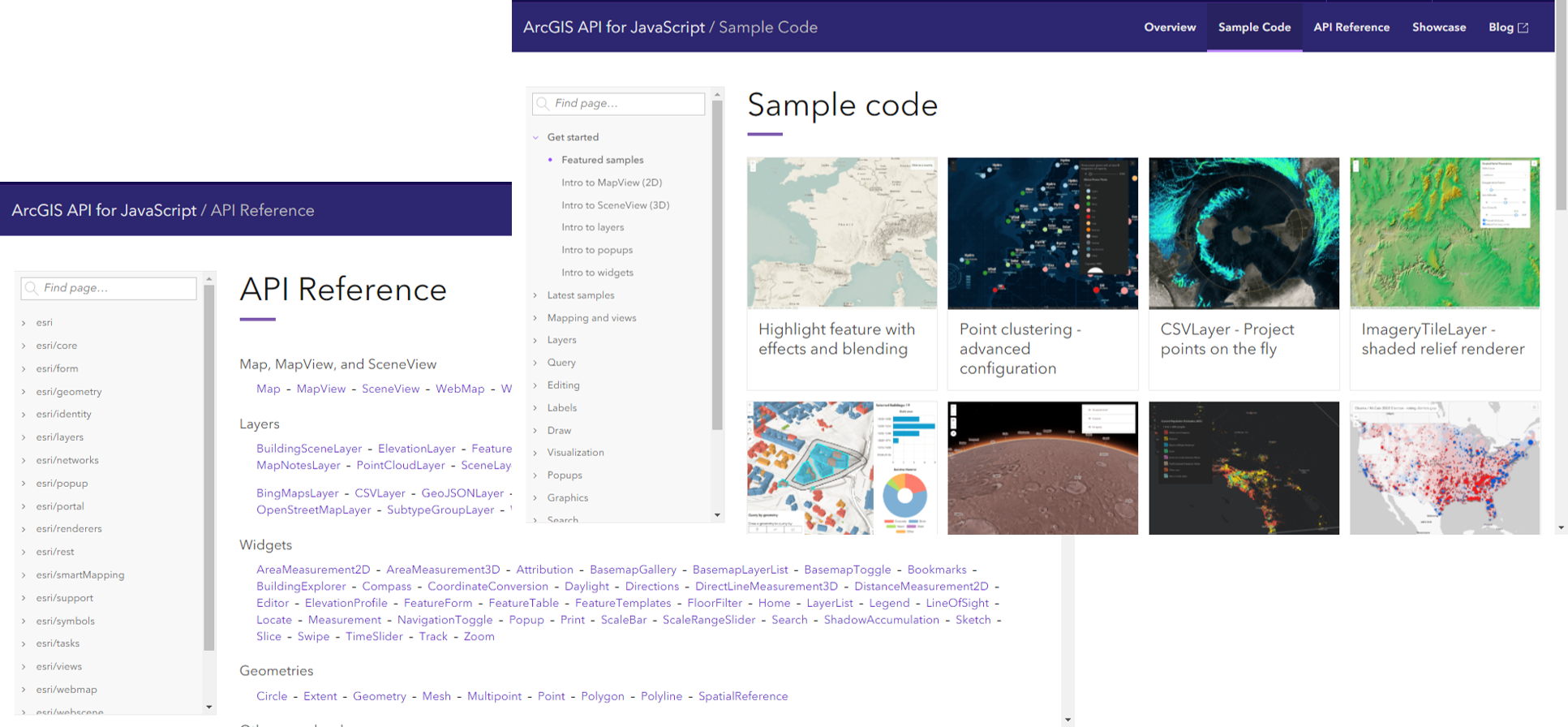Expand the Popups section
1568x727 pixels.
(x=535, y=475)
